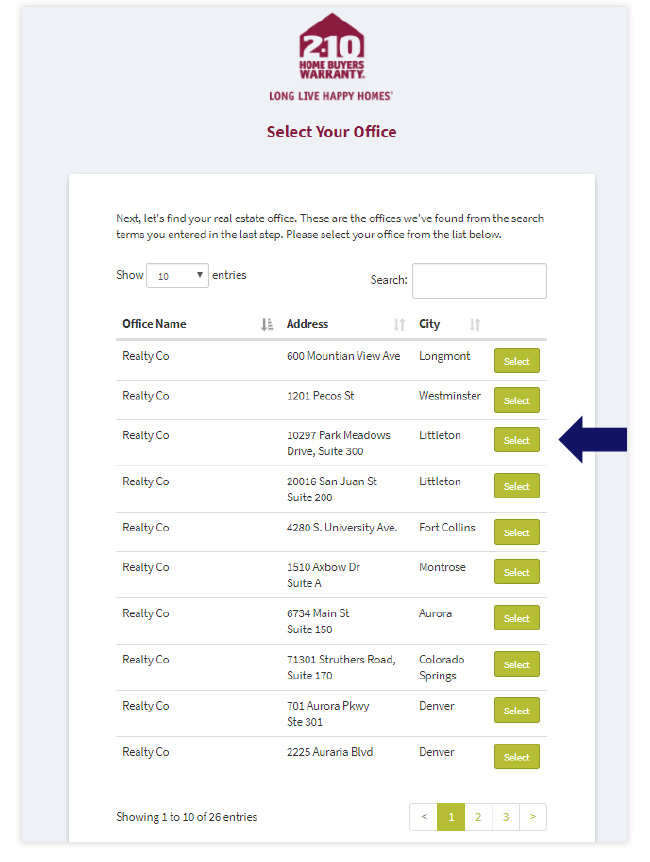Viewport: 650px width, 862px height.
Task: Select the Montrose Axbow Dr office
Action: click(x=516, y=572)
